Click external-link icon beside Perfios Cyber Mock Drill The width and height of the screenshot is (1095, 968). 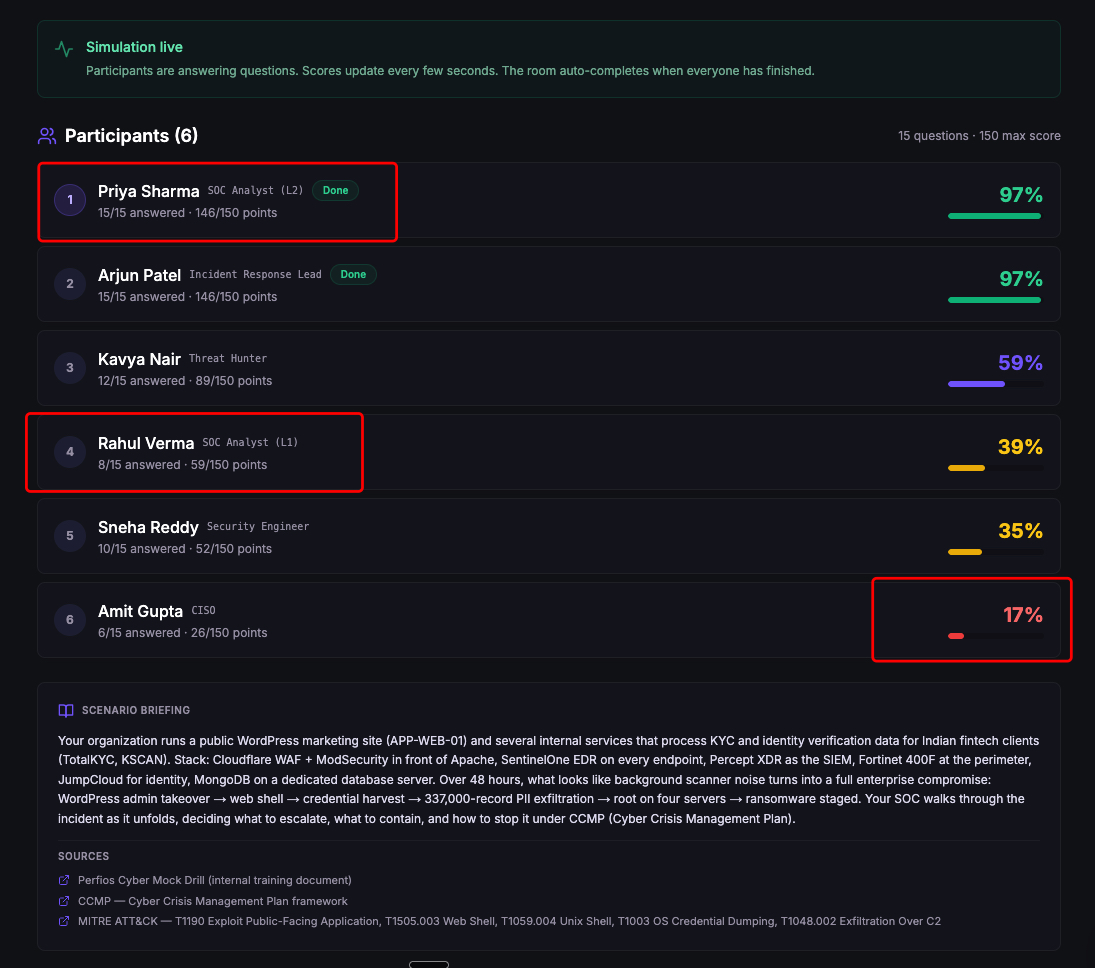tap(62, 880)
